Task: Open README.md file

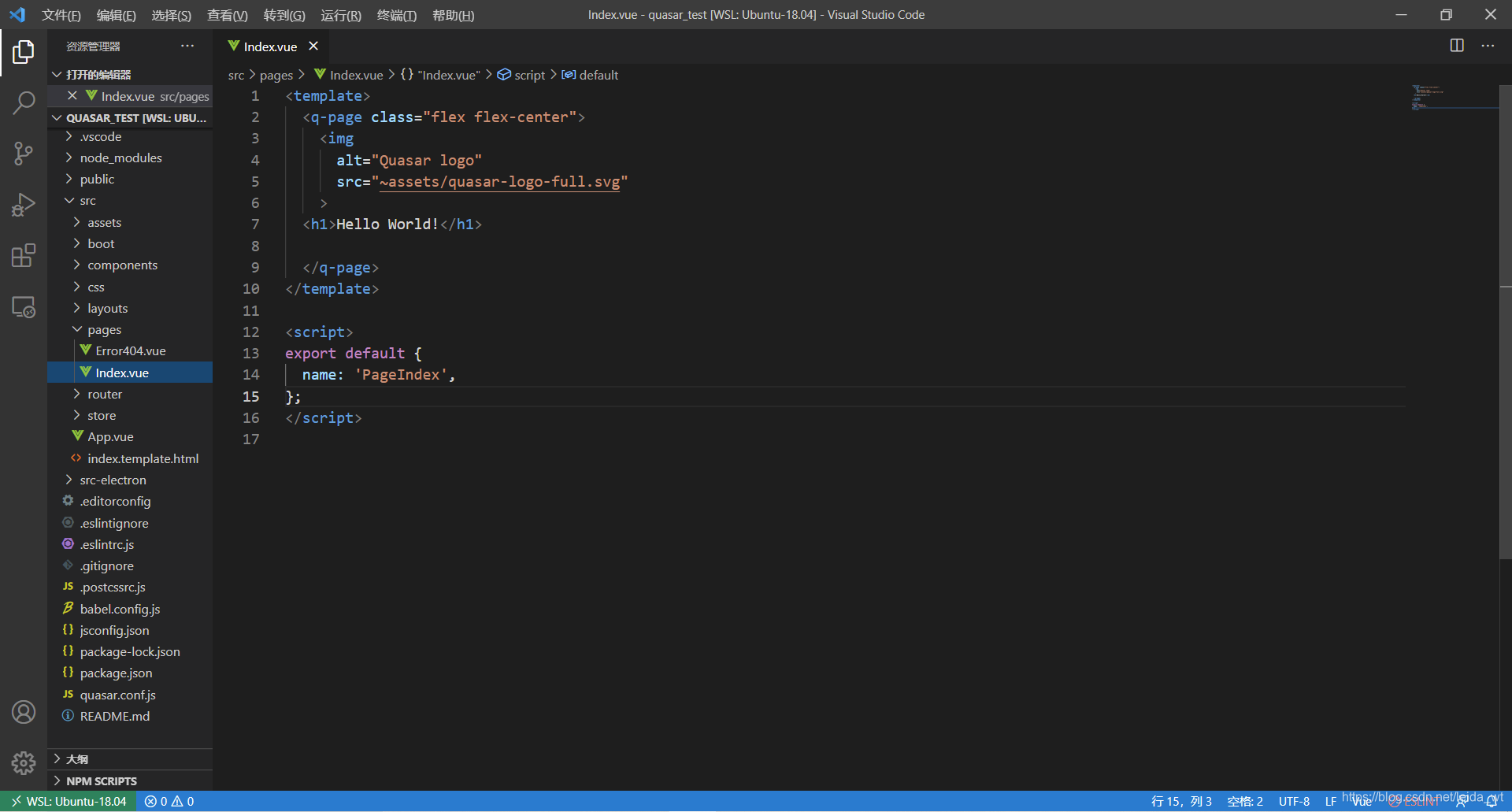Action: 130,716
